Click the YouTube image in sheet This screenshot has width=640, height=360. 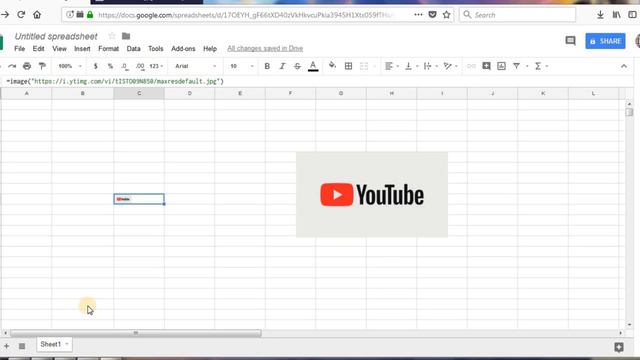point(372,194)
